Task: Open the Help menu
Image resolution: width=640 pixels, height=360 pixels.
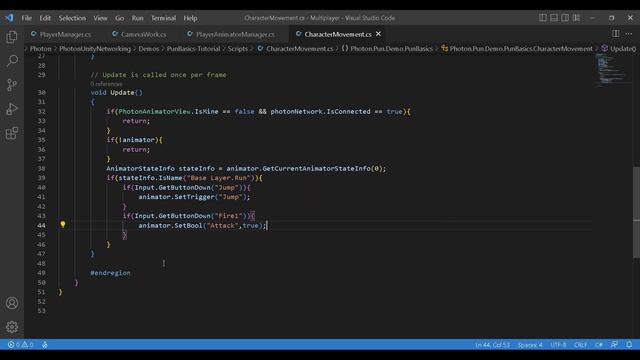Action: pyautogui.click(x=190, y=18)
